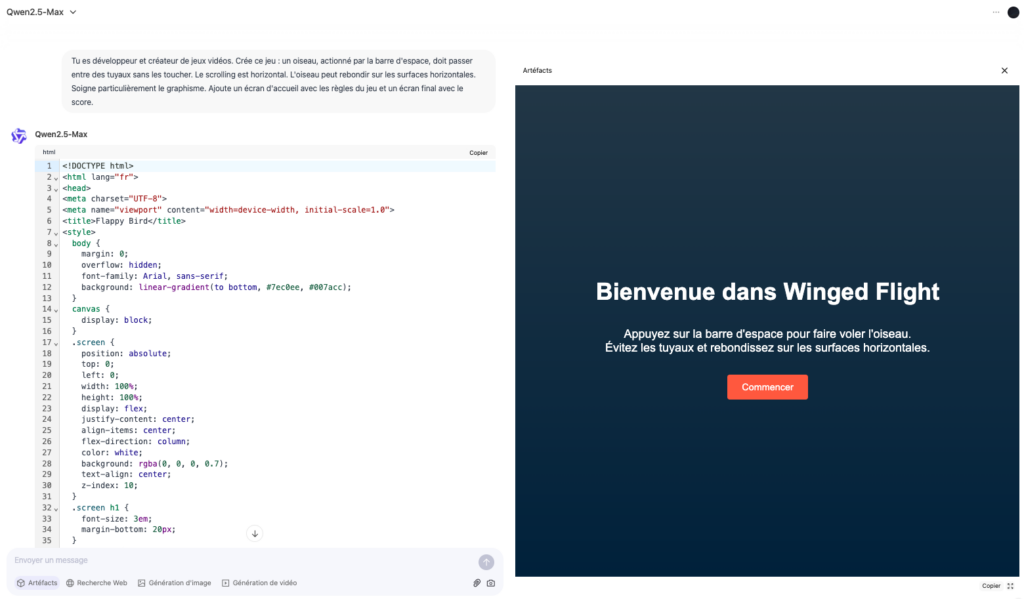The width and height of the screenshot is (1024, 599).
Task: Select Génération de vidéo option
Action: 259,583
